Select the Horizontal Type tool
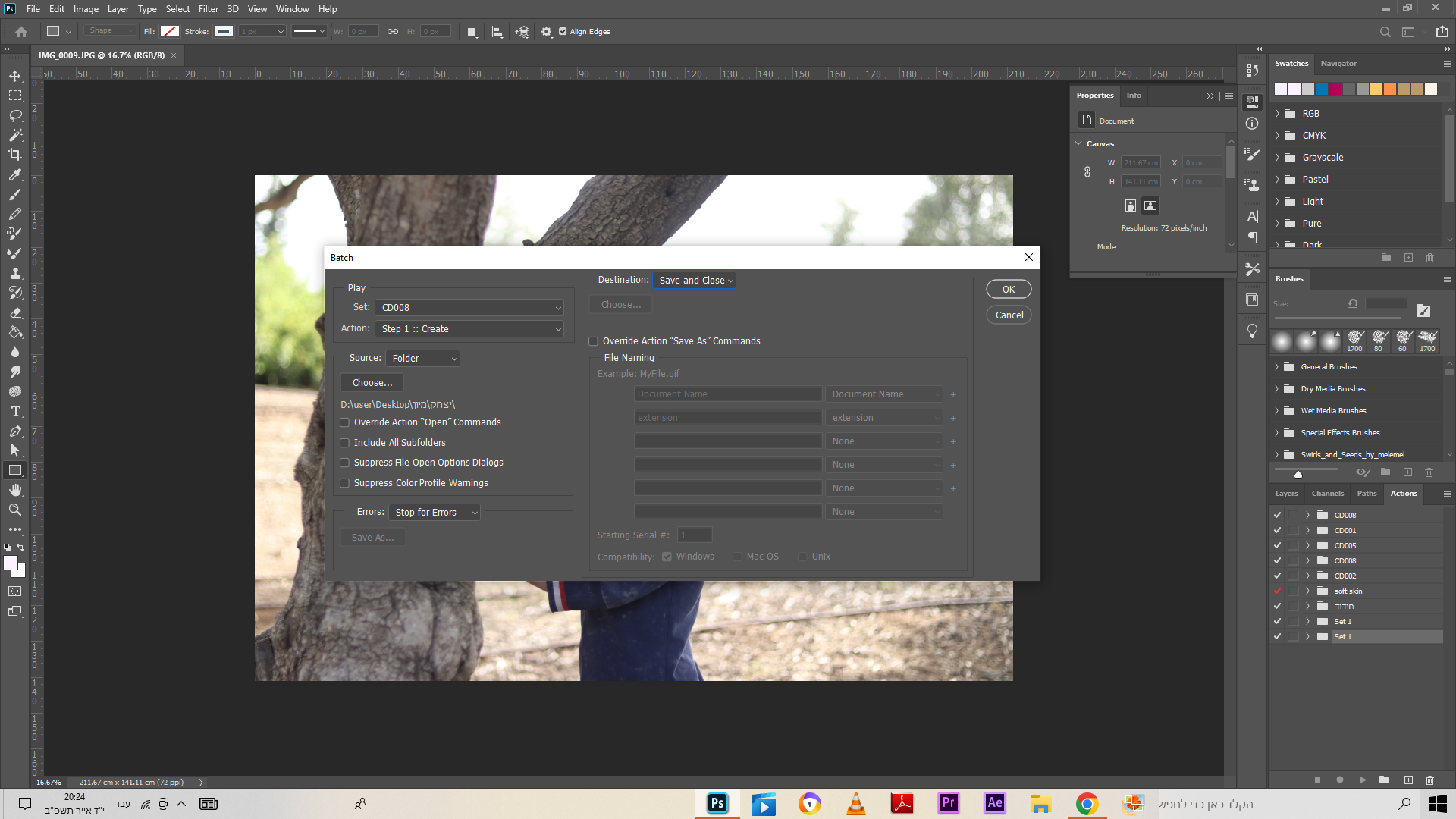Viewport: 1456px width, 819px height. [14, 411]
